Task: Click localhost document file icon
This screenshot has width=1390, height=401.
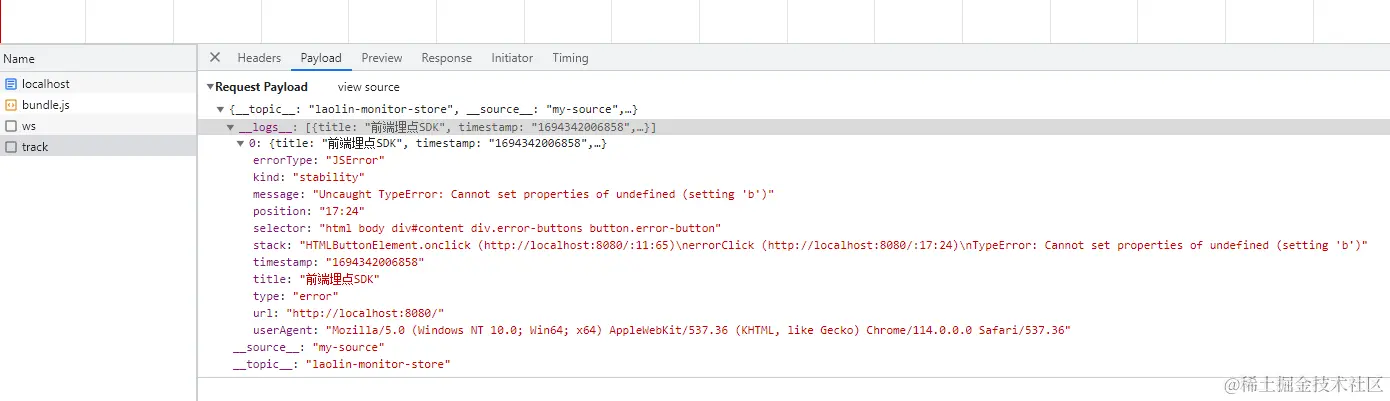Action: coord(11,84)
